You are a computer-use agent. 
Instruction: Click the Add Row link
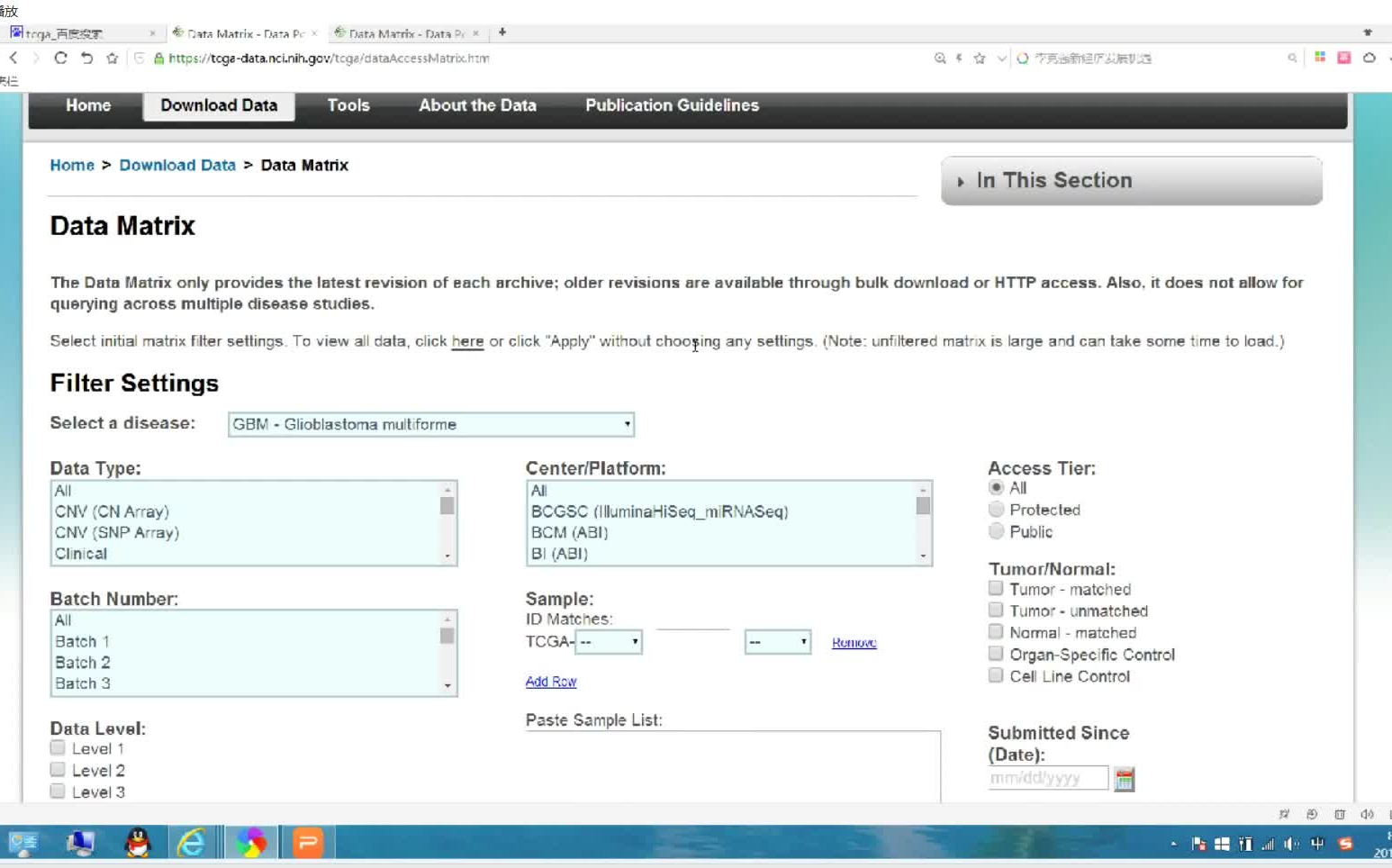[551, 682]
